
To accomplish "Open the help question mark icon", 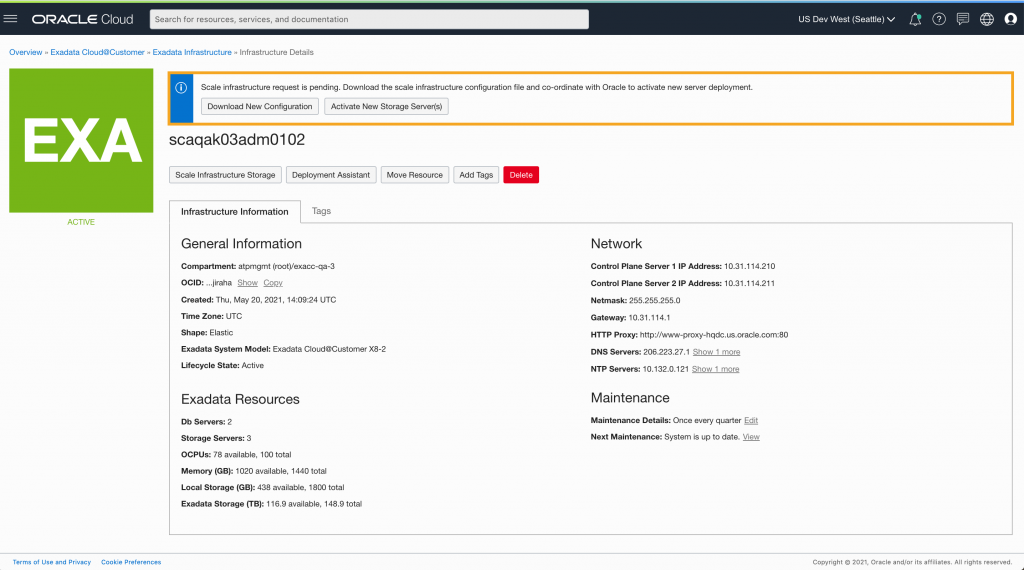I will click(939, 20).
